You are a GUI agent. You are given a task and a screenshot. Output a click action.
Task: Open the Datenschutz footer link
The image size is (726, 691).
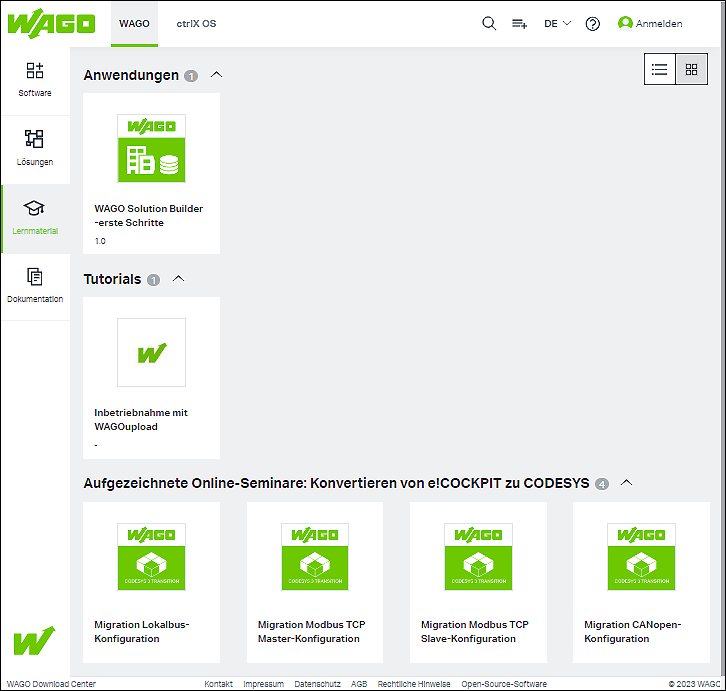point(318,684)
